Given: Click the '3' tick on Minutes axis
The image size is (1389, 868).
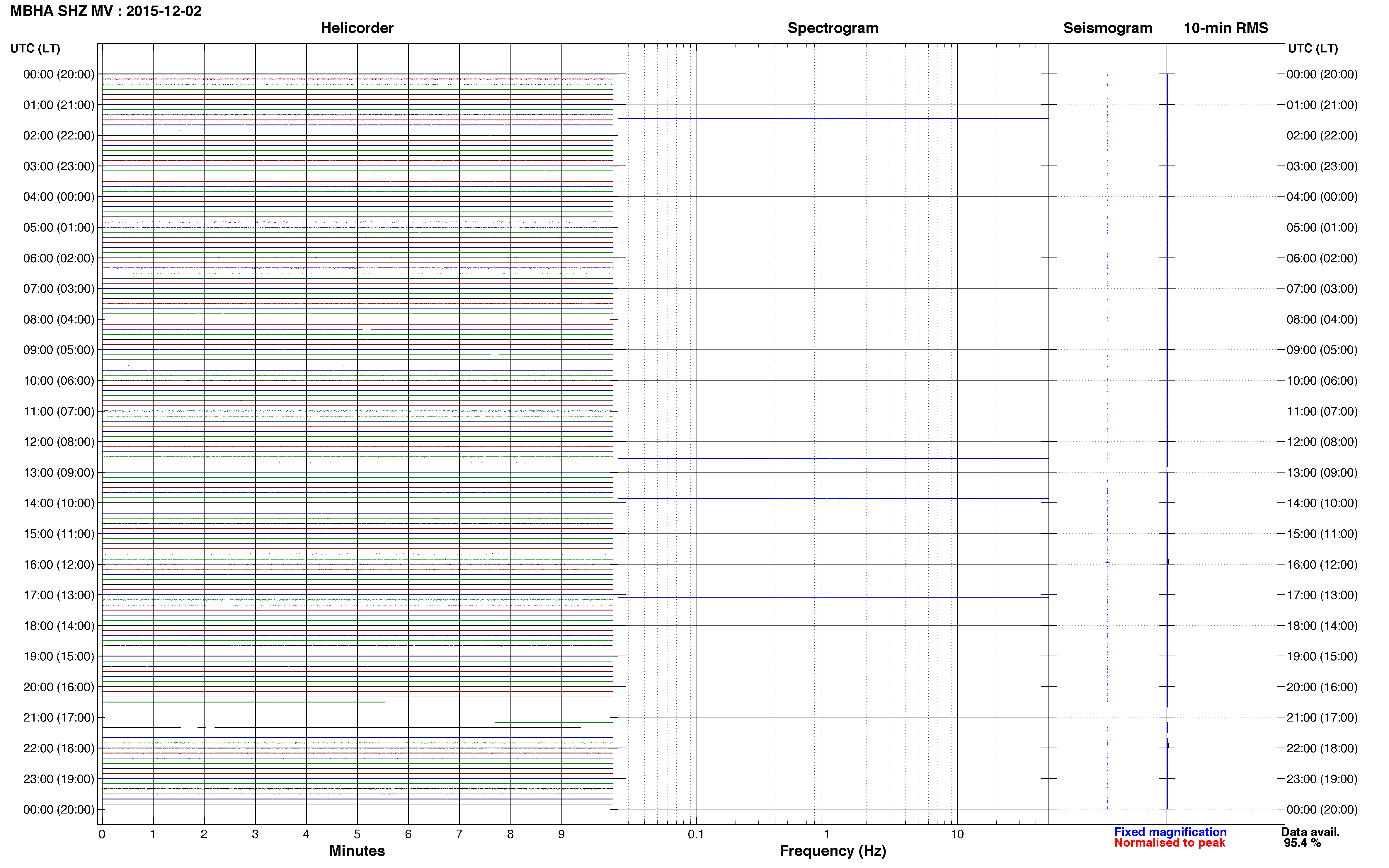Looking at the screenshot, I should click(255, 834).
